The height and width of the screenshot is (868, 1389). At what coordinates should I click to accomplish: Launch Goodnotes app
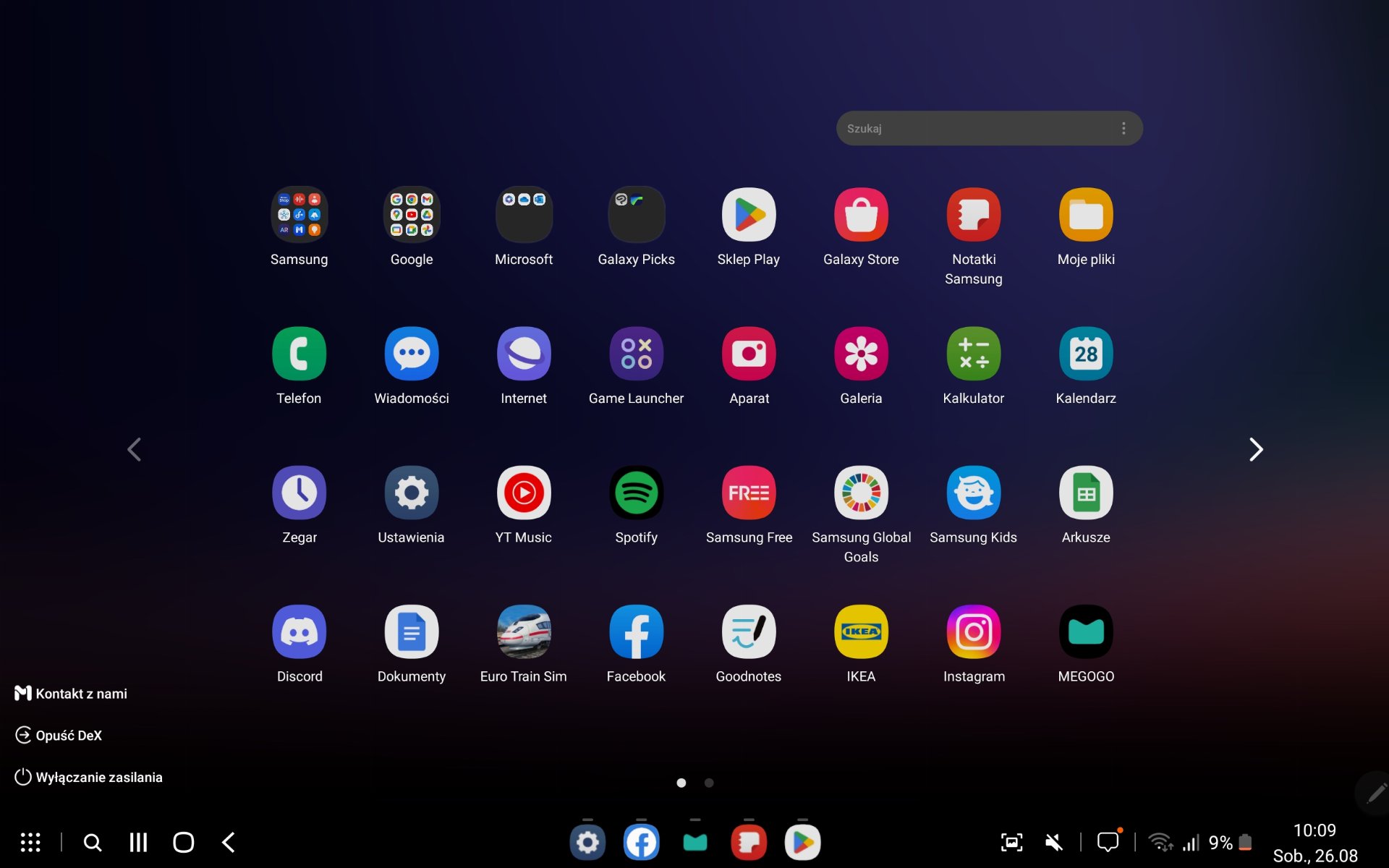(749, 631)
